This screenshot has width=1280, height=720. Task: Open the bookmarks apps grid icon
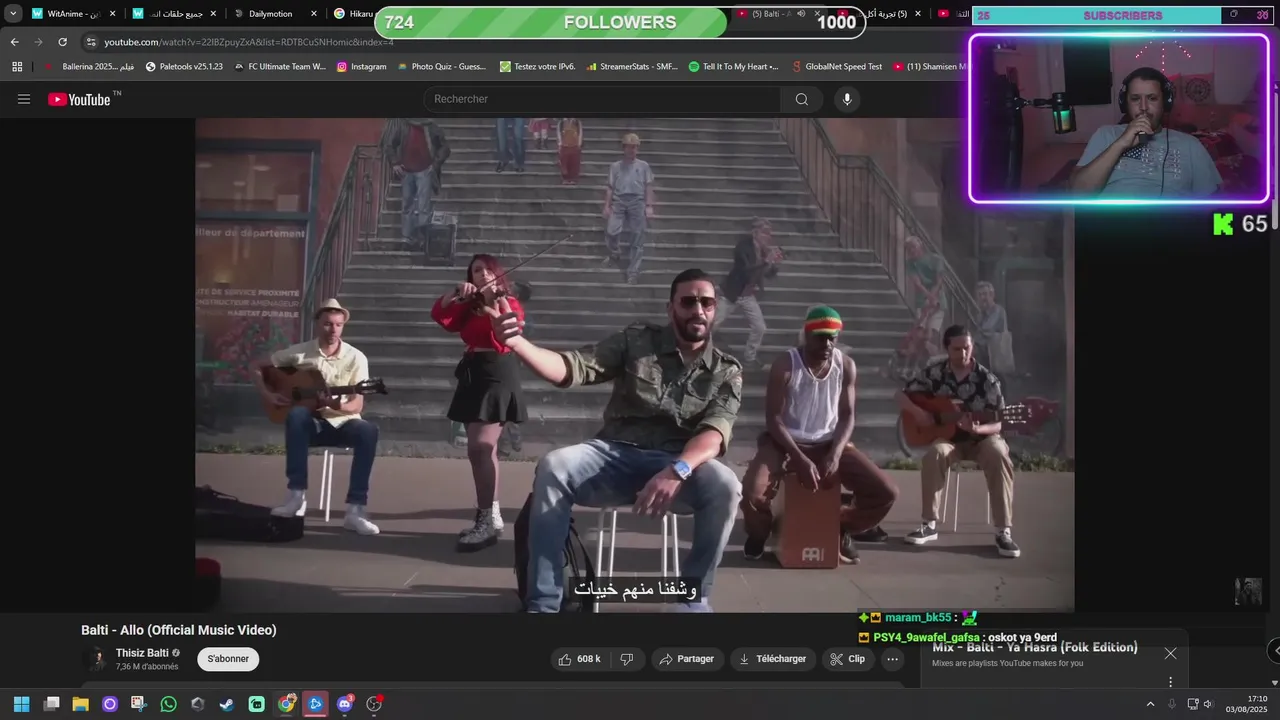(17, 67)
